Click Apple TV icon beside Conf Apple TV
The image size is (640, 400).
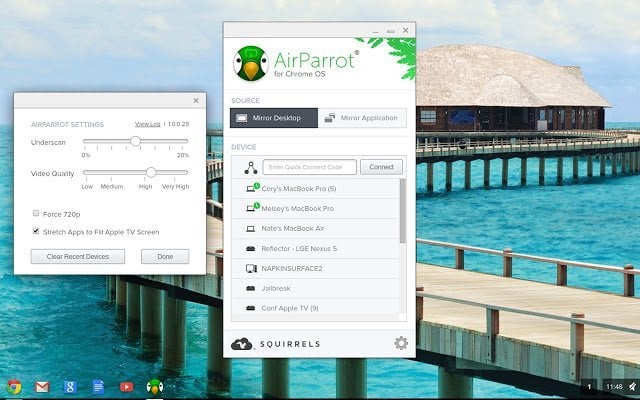[251, 308]
